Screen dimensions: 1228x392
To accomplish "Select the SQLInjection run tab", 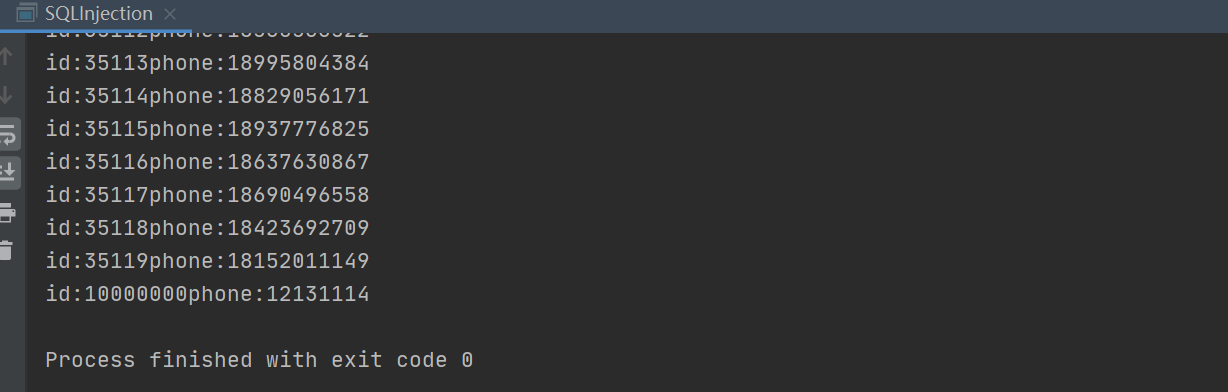I will (x=98, y=14).
